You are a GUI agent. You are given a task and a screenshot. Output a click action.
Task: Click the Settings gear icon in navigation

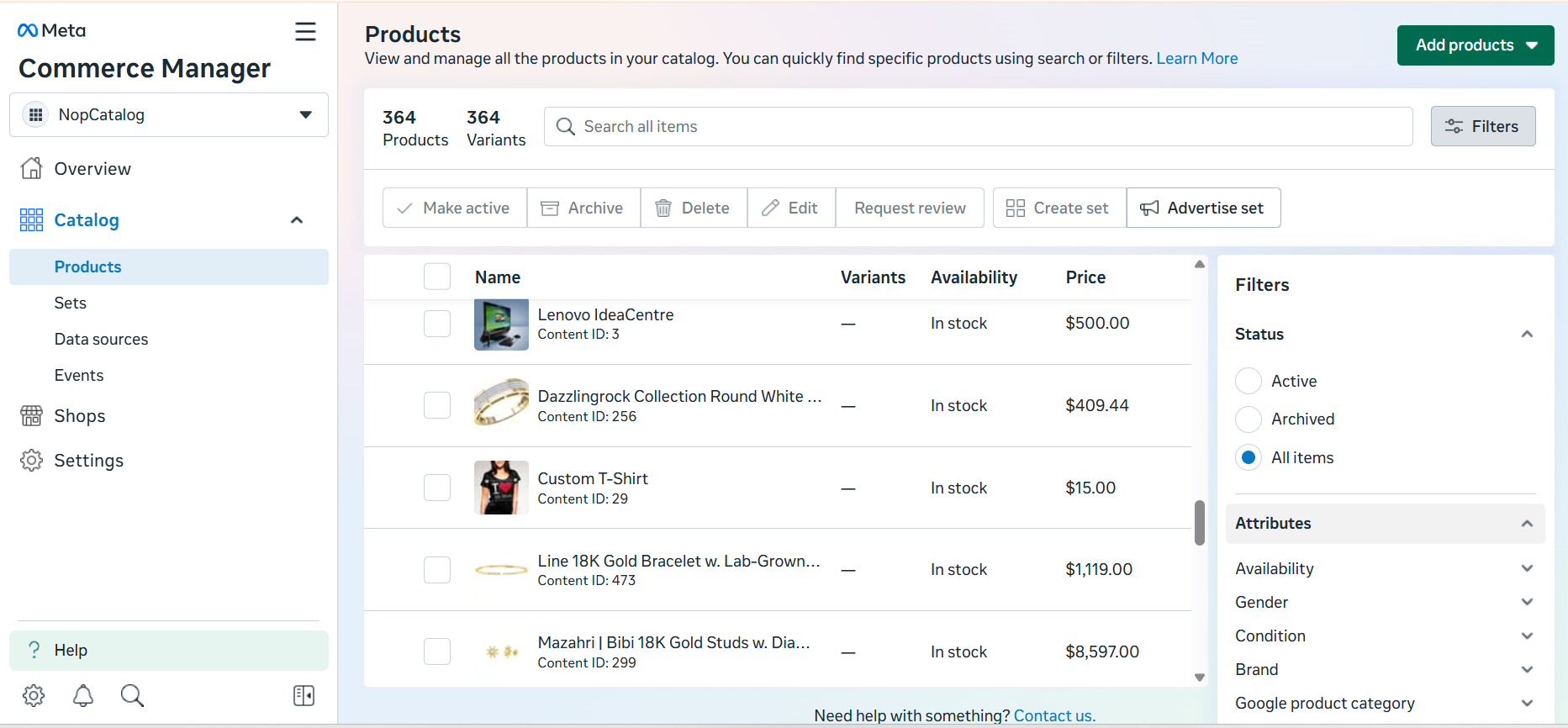[32, 461]
